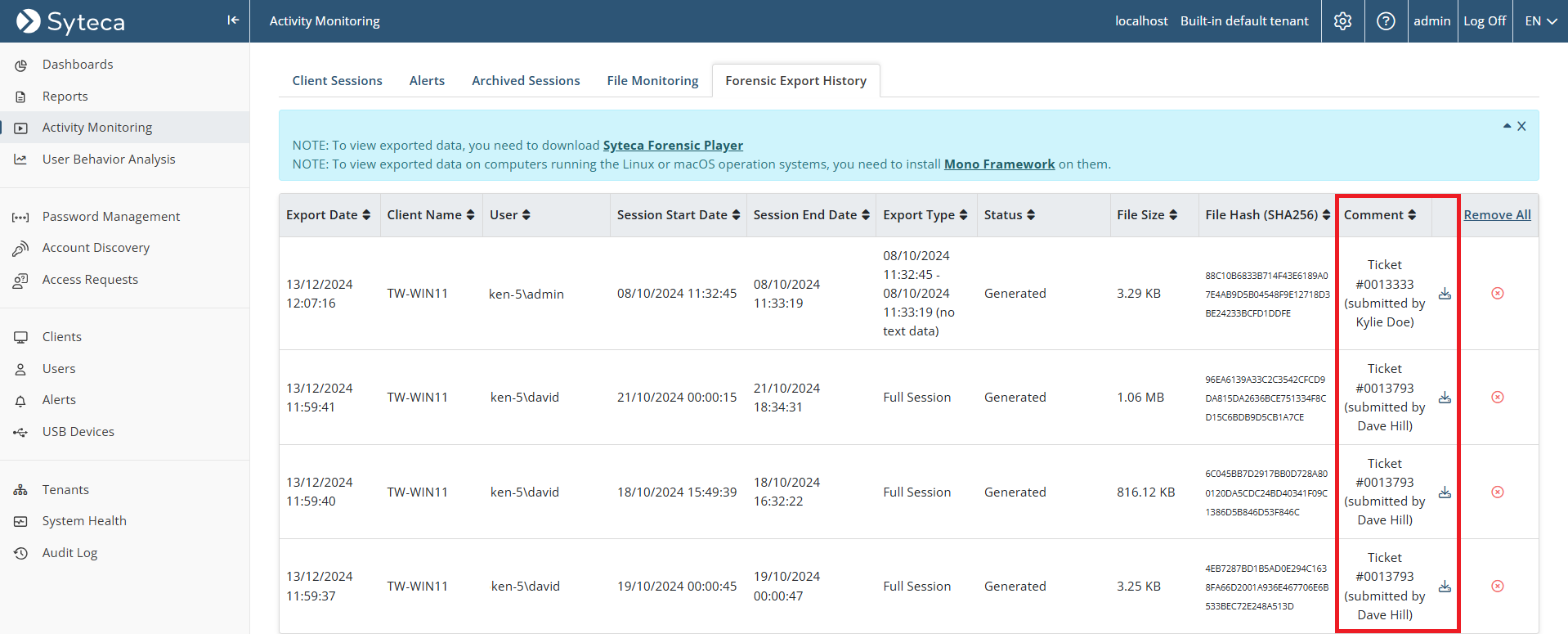Collapse the note banner with the caret
Viewport: 1568px width, 634px height.
(x=1507, y=126)
